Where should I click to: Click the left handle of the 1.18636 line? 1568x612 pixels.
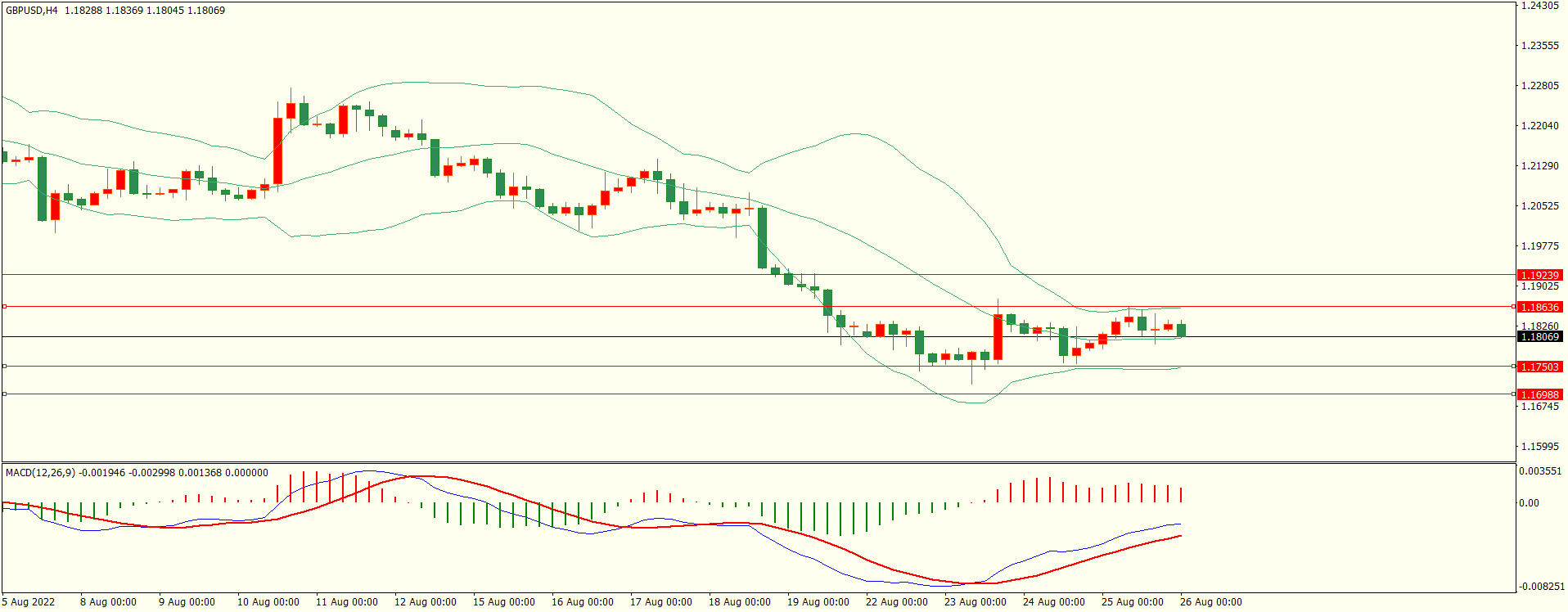pos(4,307)
